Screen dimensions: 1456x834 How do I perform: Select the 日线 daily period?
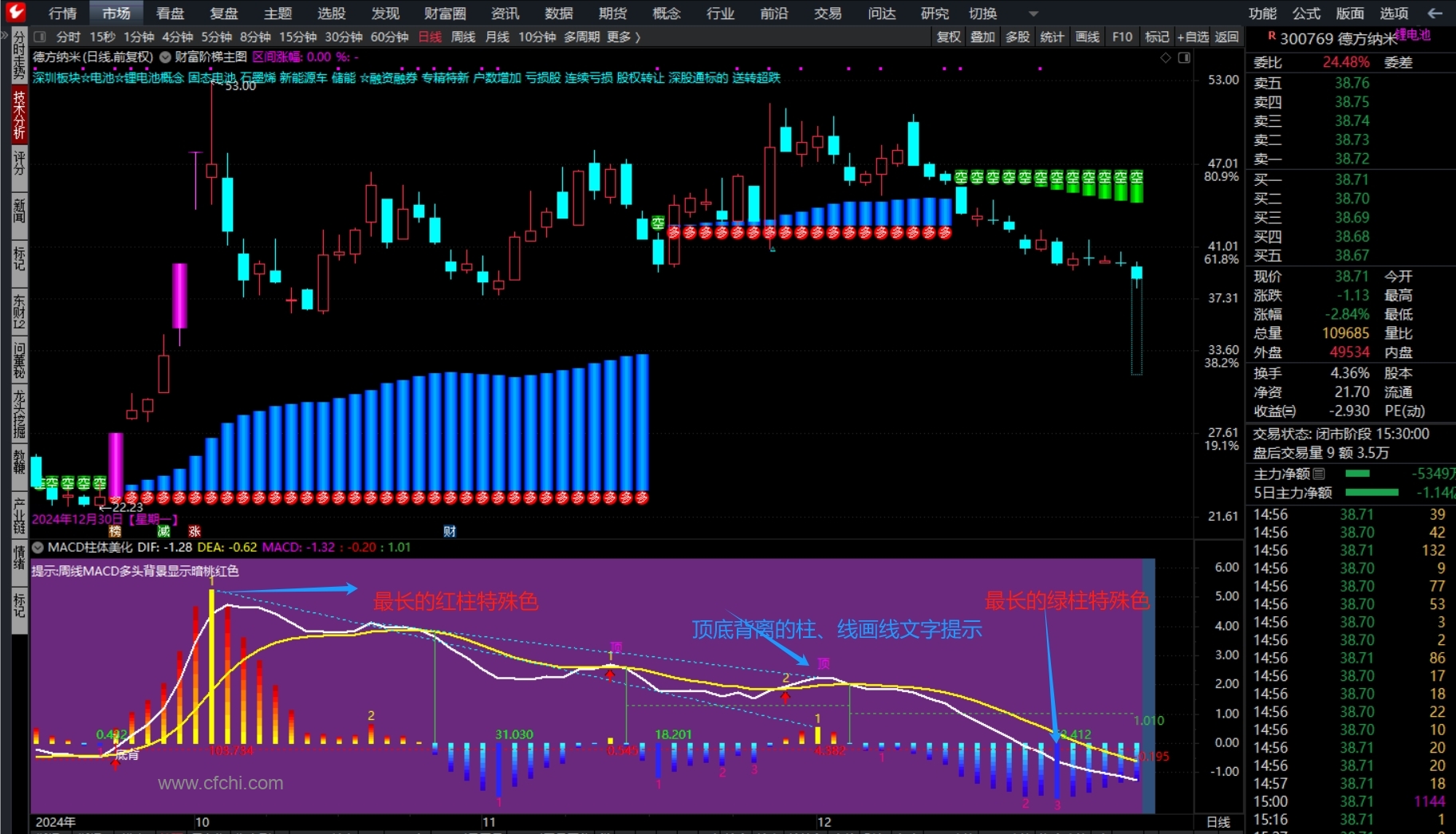coord(430,37)
